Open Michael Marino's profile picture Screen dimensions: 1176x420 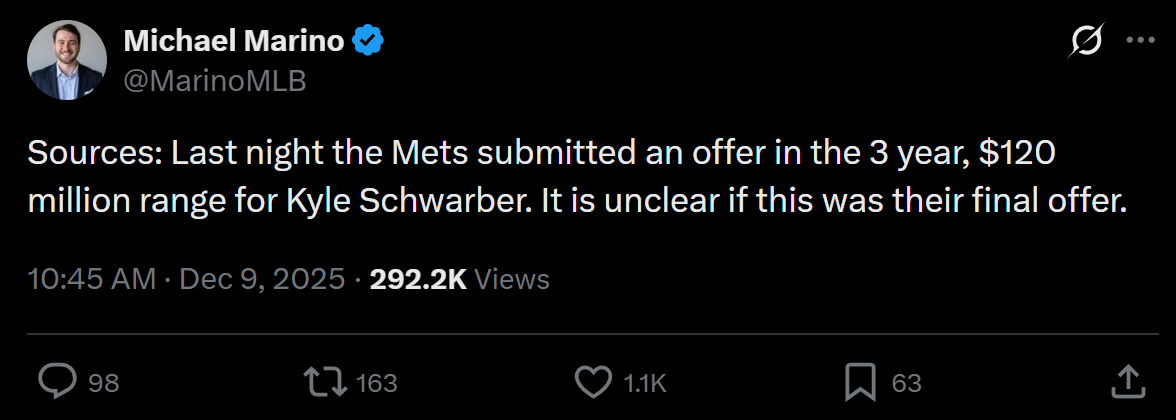tap(67, 60)
